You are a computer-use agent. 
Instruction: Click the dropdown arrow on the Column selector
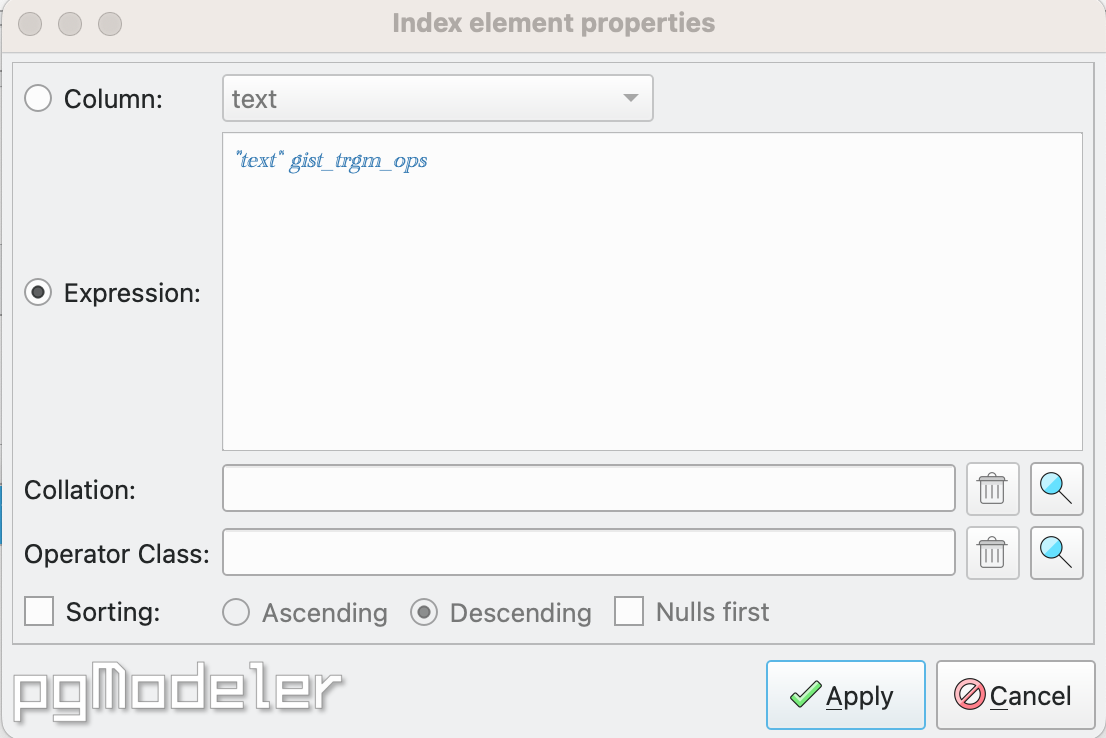[630, 98]
